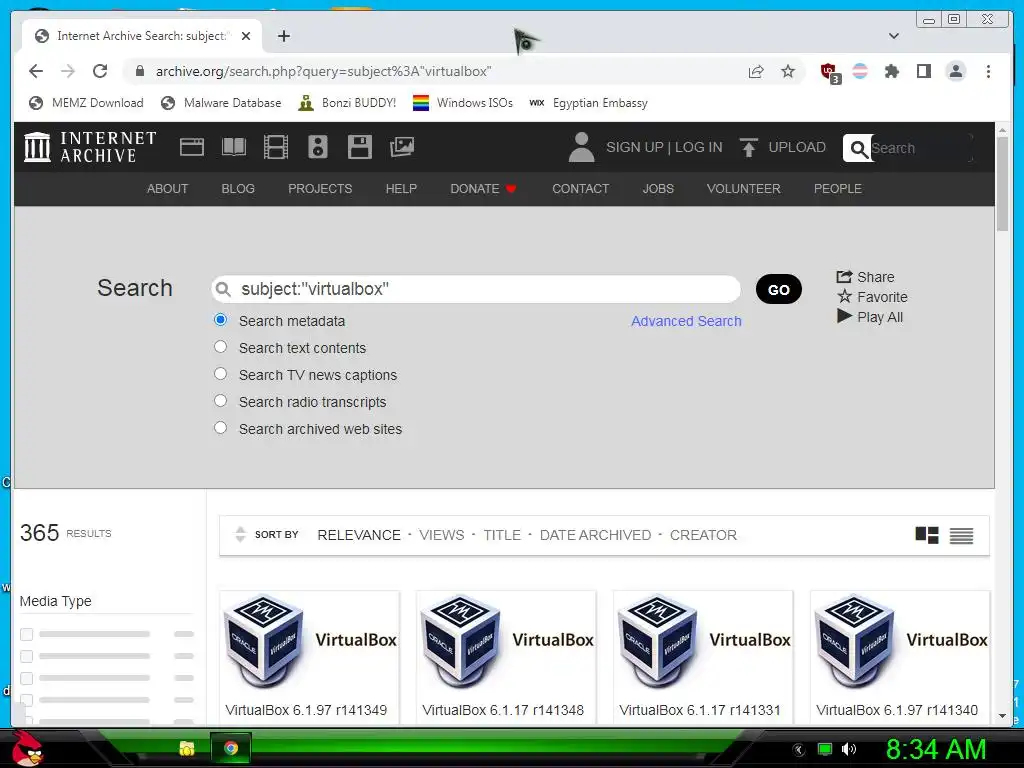Open the MEMZ Download bookmark
Image resolution: width=1024 pixels, height=768 pixels.
click(x=86, y=103)
